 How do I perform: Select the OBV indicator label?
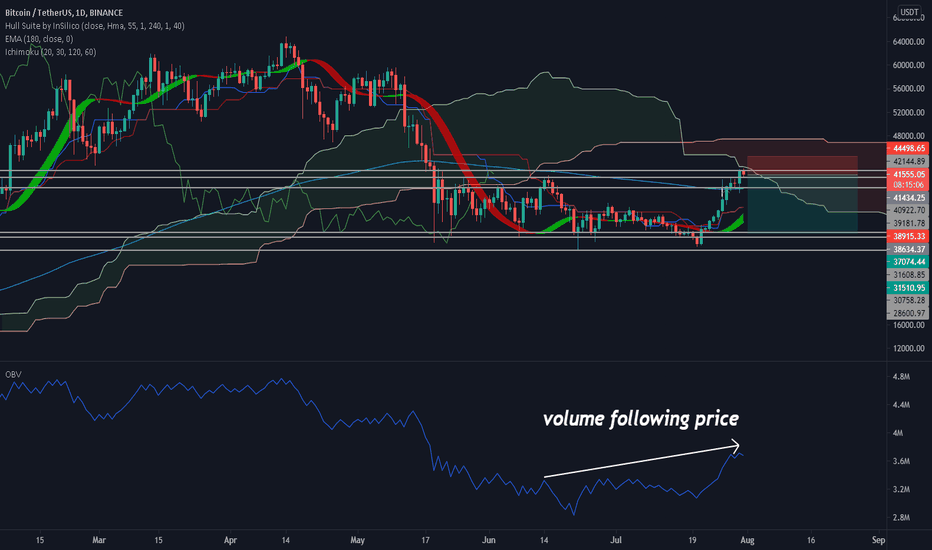click(x=13, y=374)
